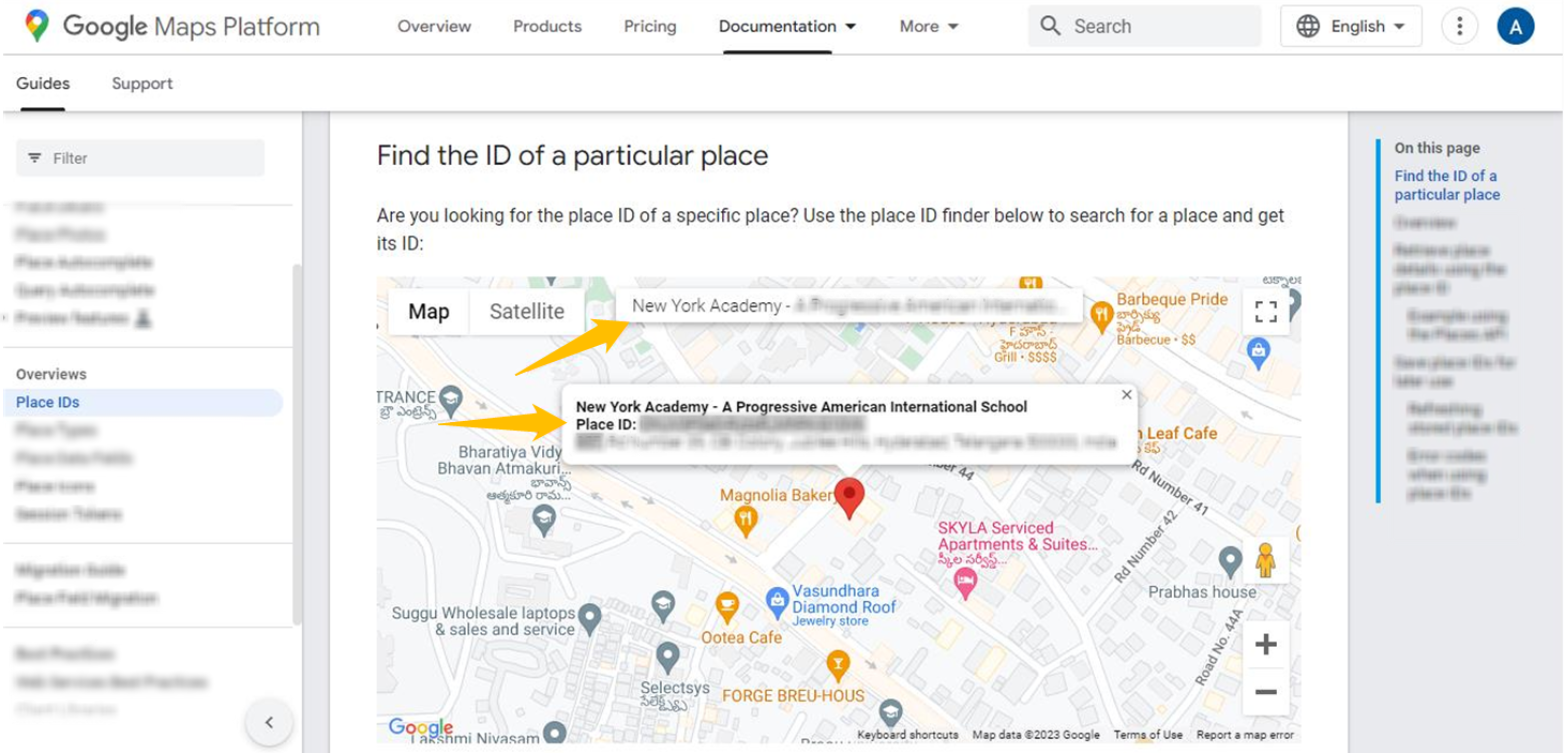Screen dimensions: 1564x753
Task: Click the Vasundhara Diamond Roof shop marker
Action: (x=777, y=600)
